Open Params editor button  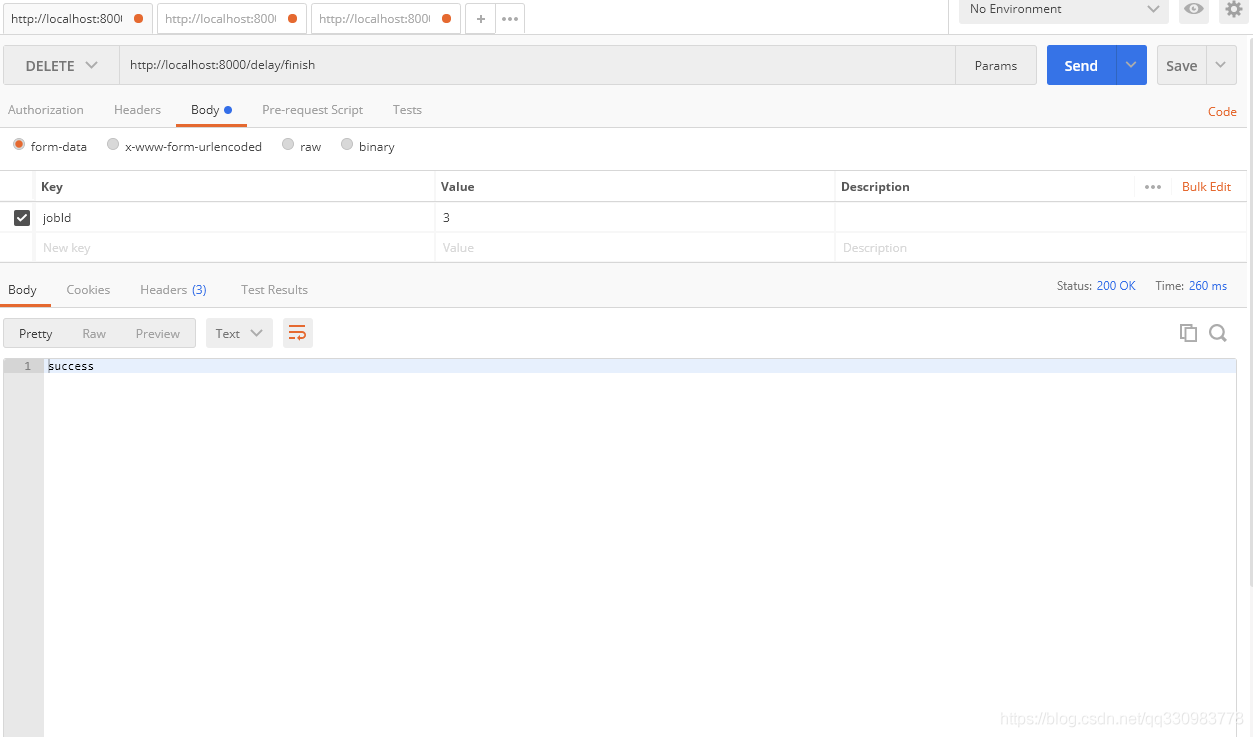click(x=995, y=65)
